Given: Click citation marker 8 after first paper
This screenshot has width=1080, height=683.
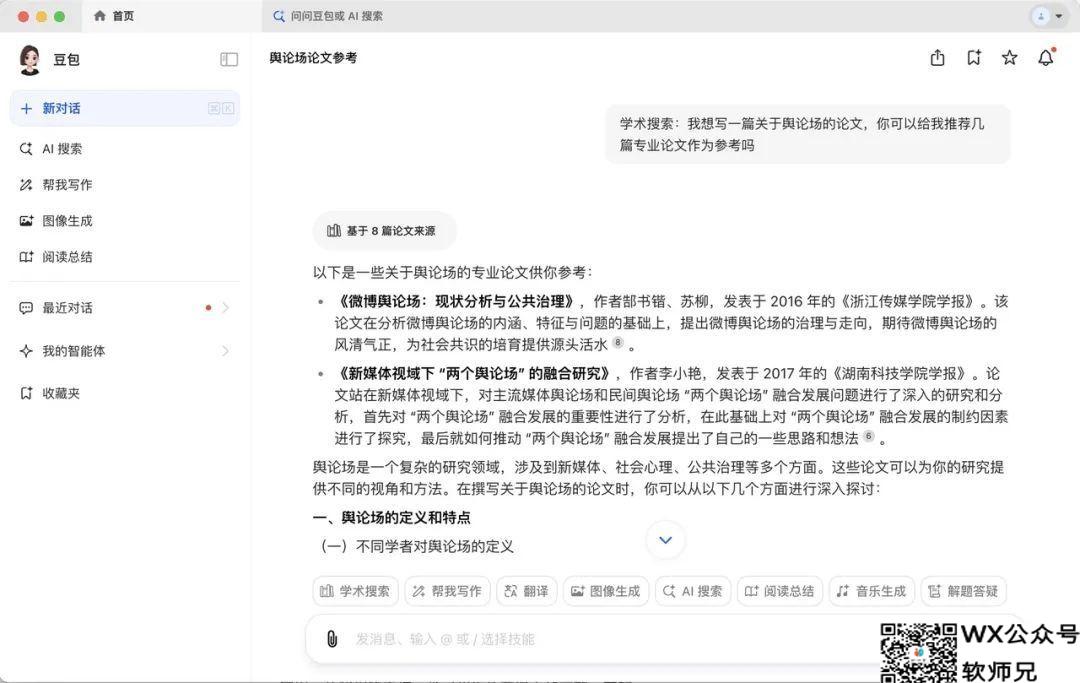Looking at the screenshot, I should pos(618,342).
